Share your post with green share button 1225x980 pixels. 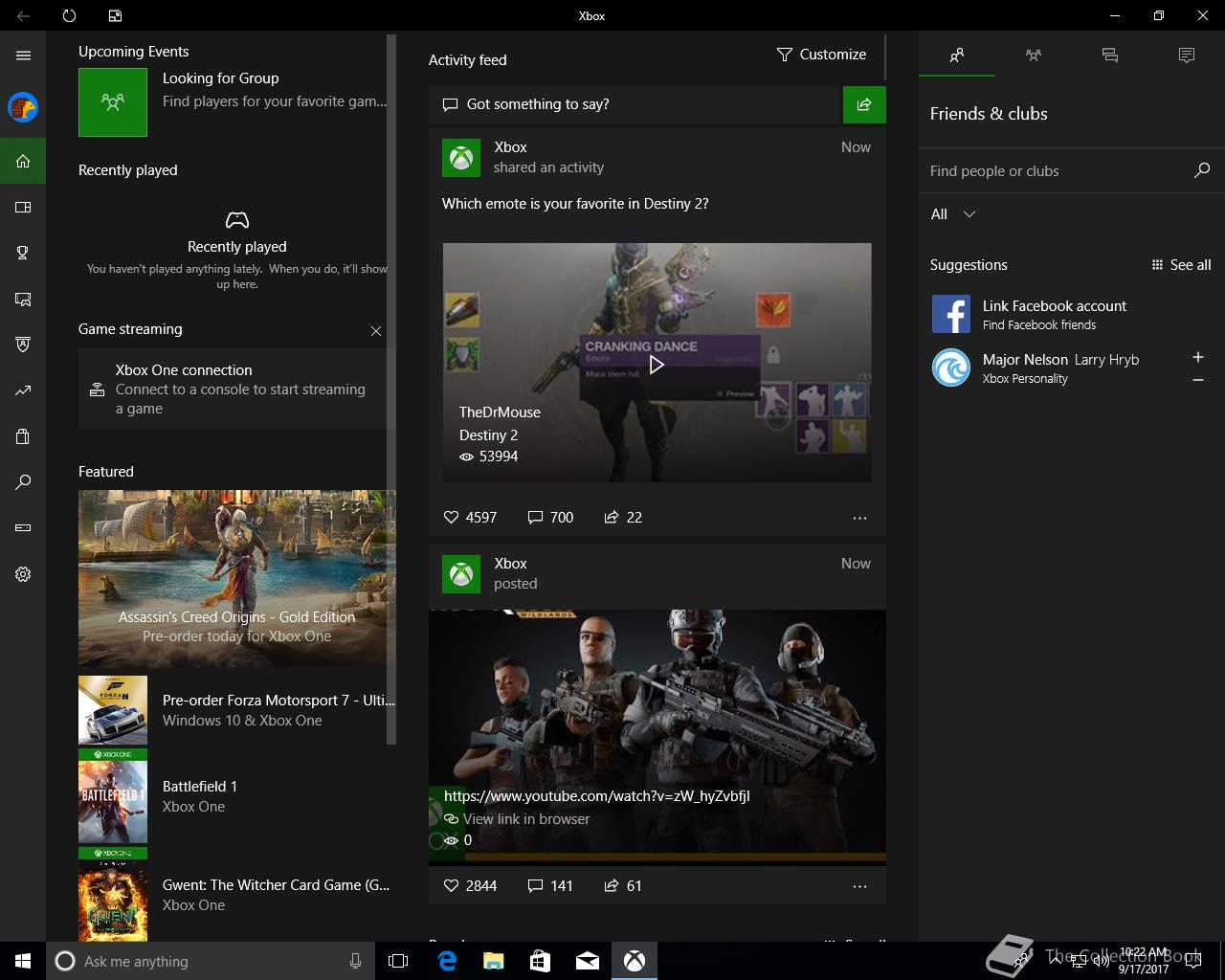coord(864,104)
